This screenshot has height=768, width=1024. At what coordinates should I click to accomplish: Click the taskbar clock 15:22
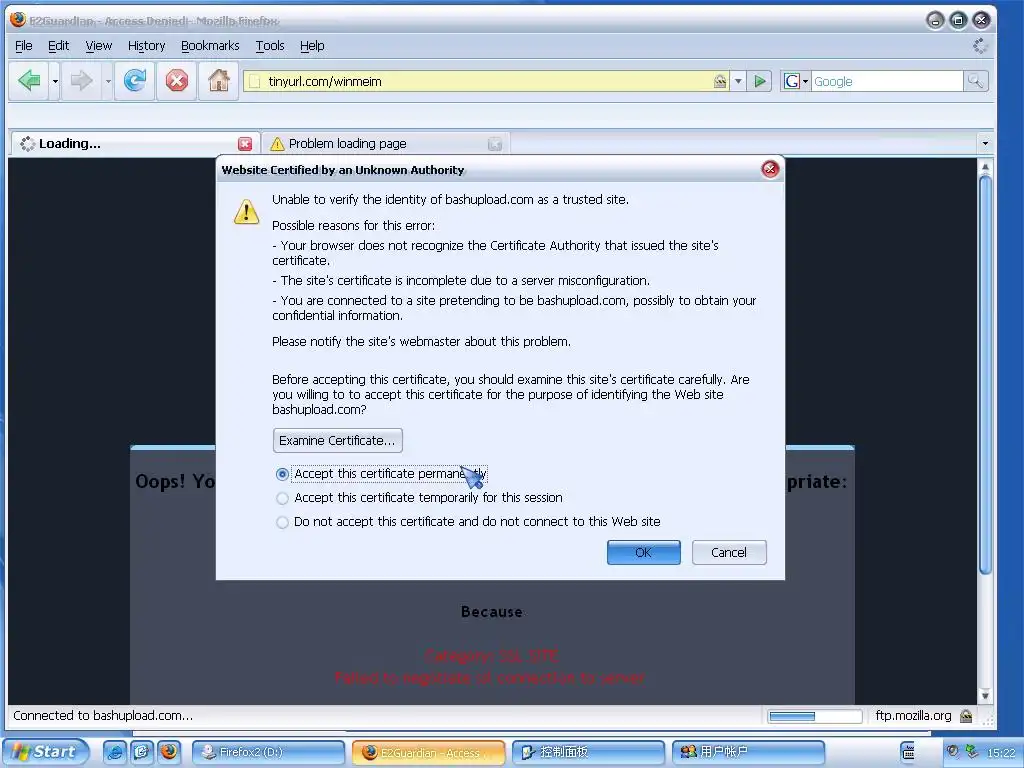(1001, 753)
